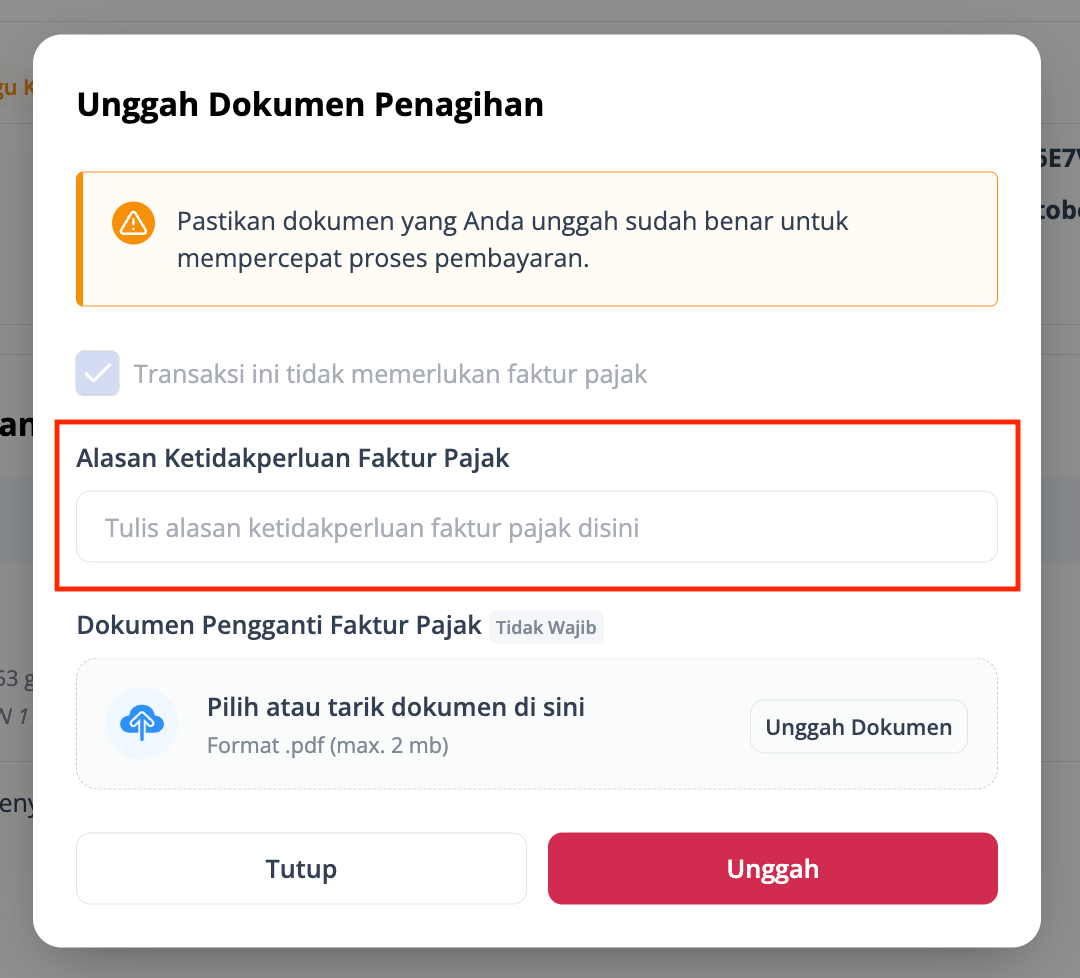Image resolution: width=1080 pixels, height=978 pixels.
Task: Click the yellow warning banner box
Action: 537,239
